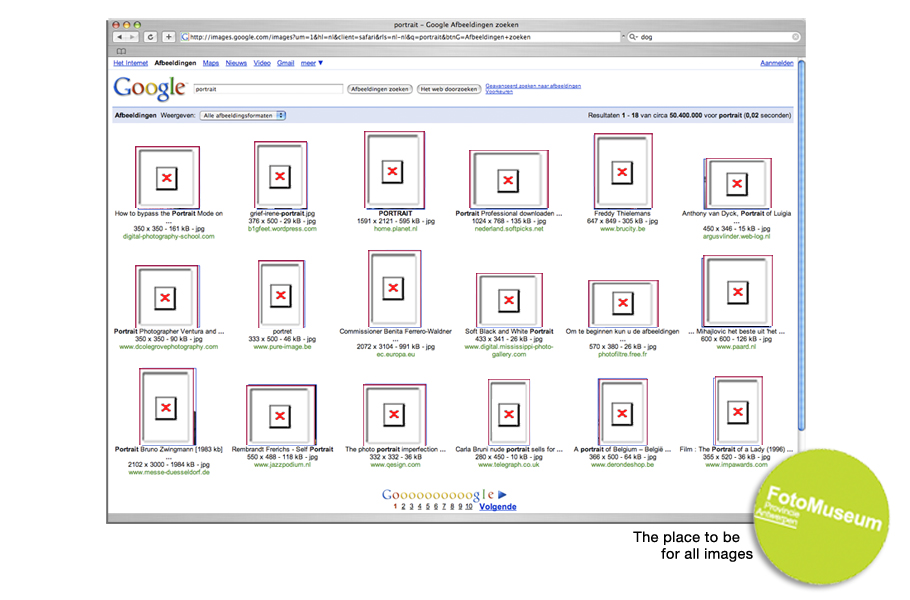
Task: Click Het web doorzoeken button
Action: pos(449,89)
